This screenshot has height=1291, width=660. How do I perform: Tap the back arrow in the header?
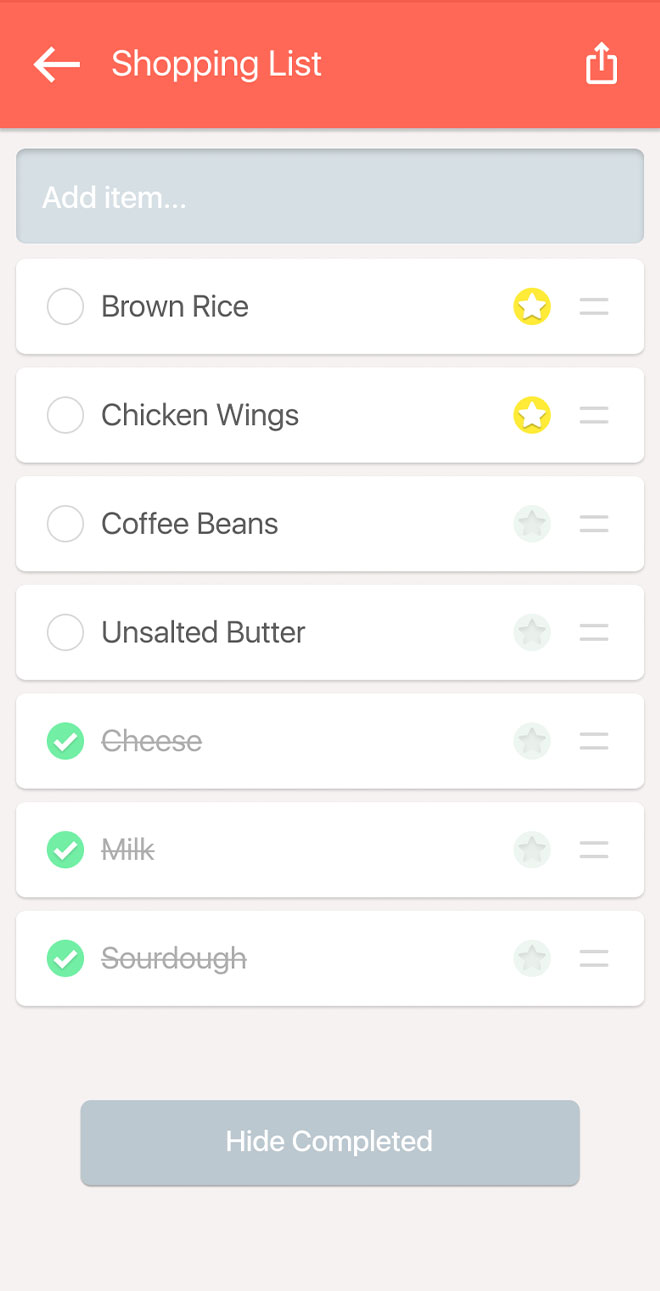[x=56, y=64]
